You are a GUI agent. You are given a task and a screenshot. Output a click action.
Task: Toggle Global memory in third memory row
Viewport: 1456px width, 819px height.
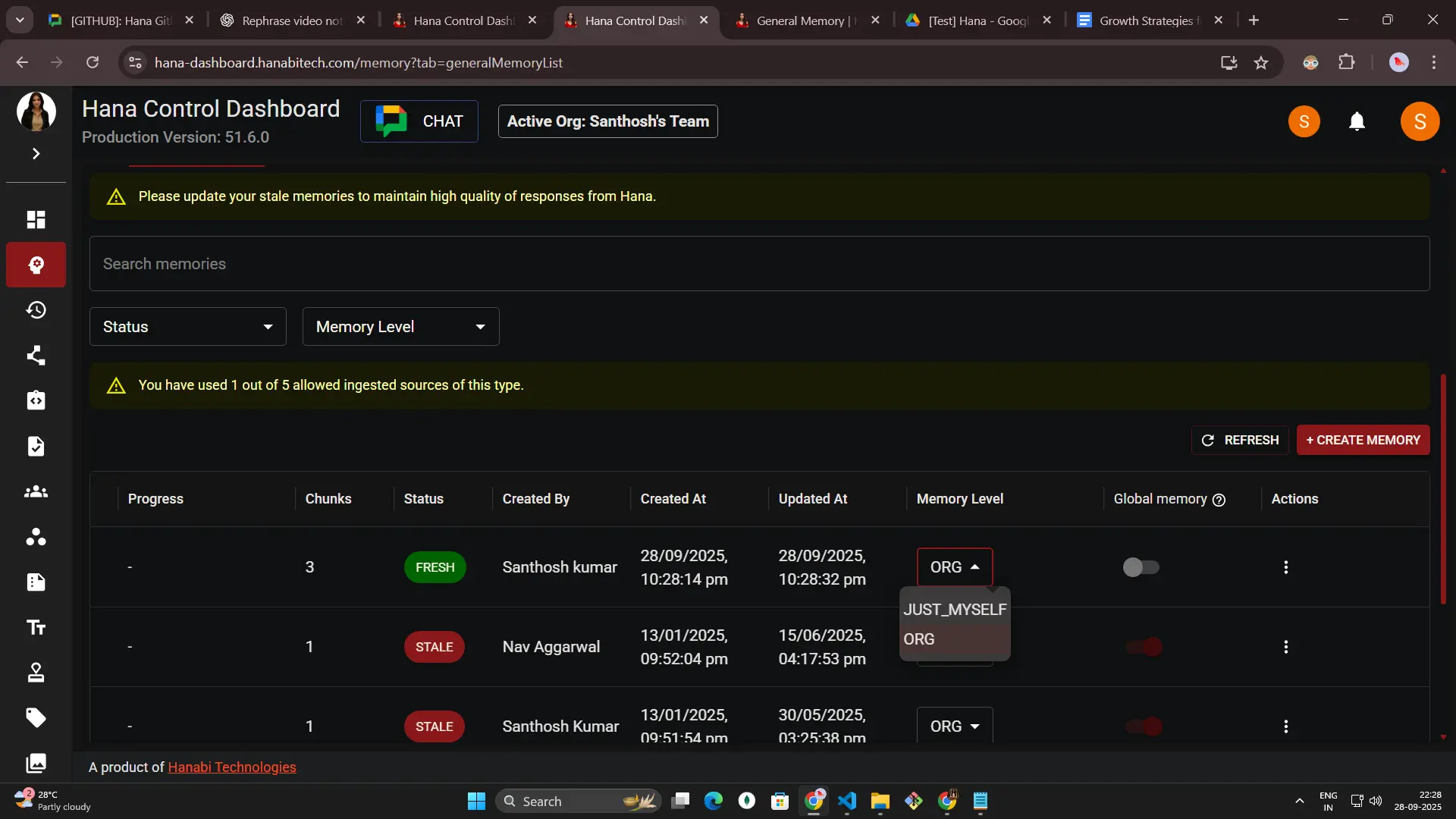tap(1144, 726)
